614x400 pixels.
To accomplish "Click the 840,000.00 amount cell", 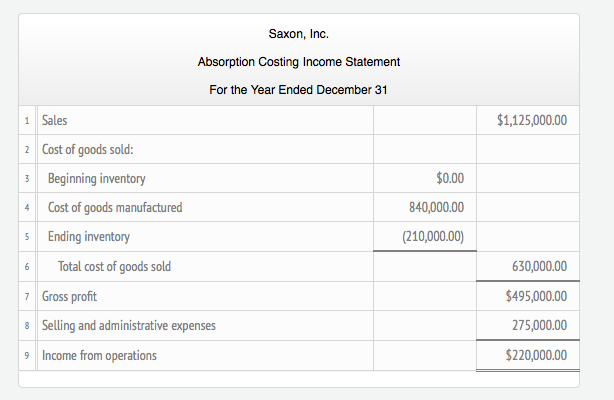I will pyautogui.click(x=440, y=208).
